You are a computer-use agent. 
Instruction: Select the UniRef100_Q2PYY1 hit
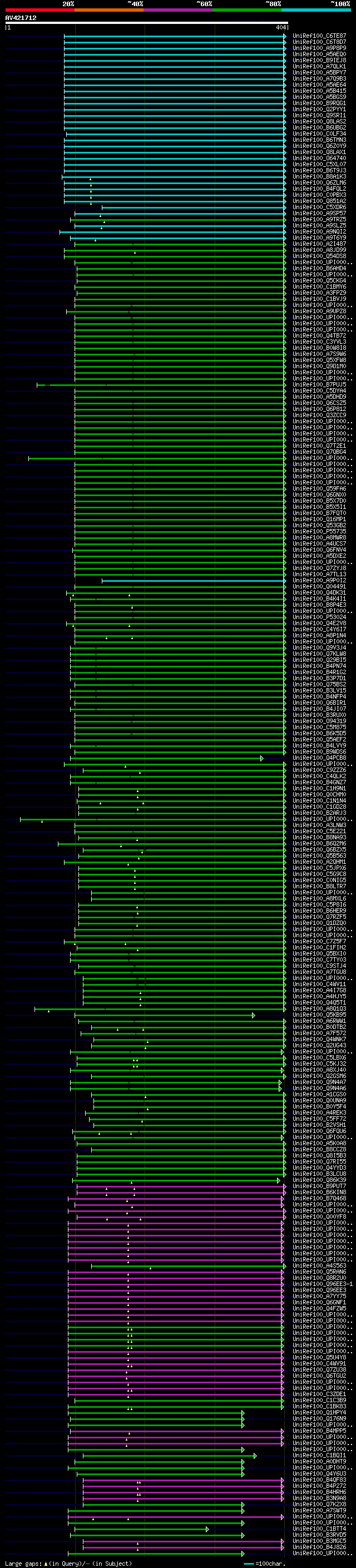click(319, 109)
